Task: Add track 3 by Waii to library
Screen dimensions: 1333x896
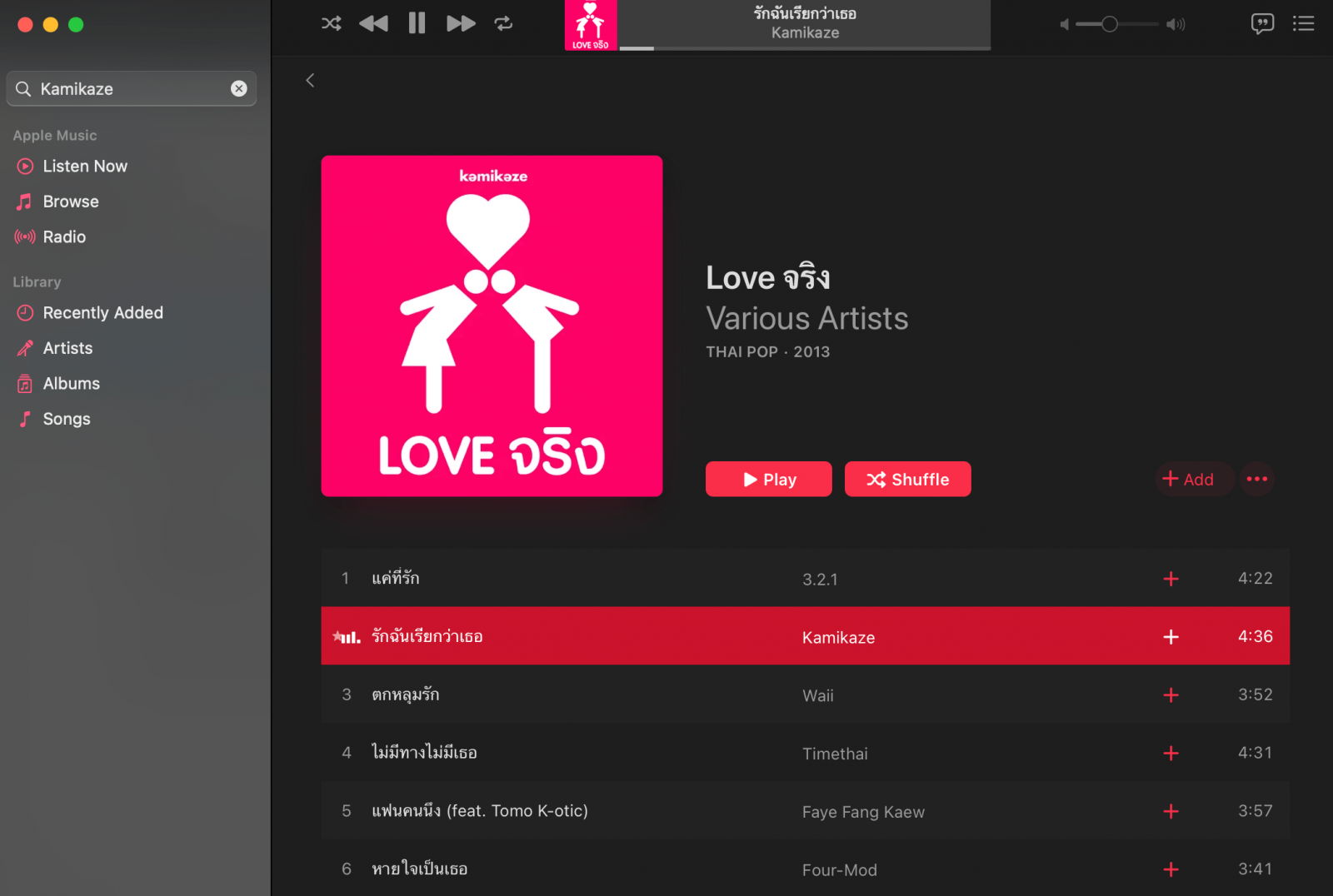Action: [1171, 695]
